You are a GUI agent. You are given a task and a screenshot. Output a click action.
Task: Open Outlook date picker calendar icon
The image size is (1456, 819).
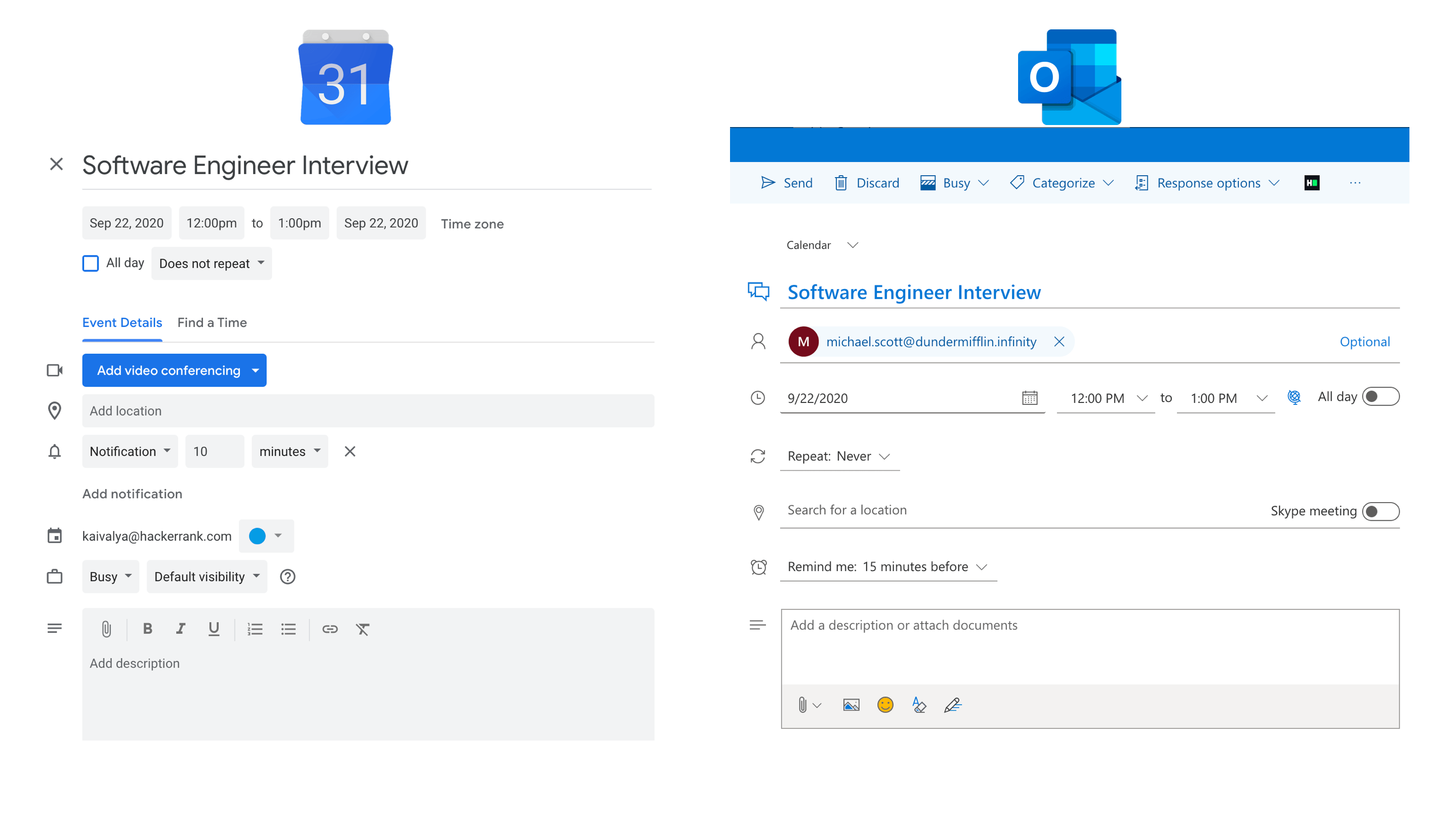coord(1029,398)
